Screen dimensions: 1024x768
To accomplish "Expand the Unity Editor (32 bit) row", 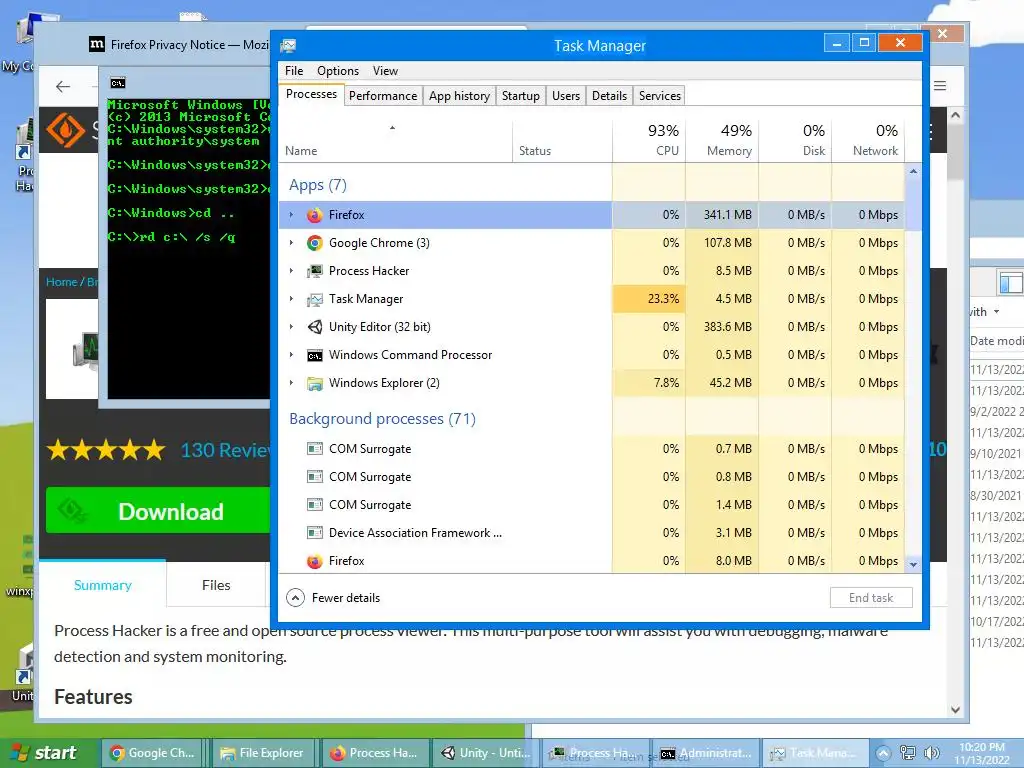I will coord(291,327).
